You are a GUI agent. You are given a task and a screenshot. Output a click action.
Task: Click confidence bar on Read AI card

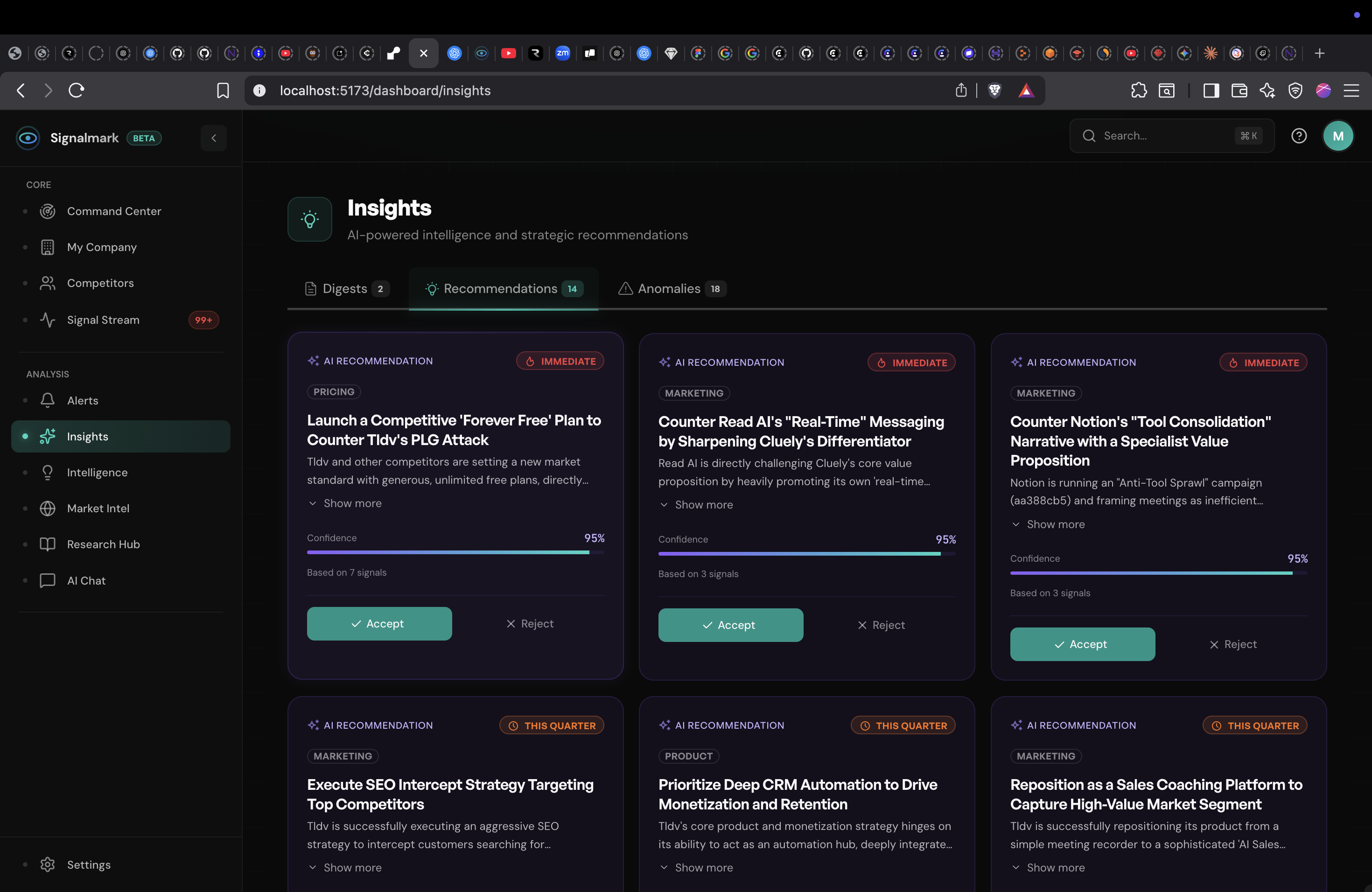click(x=806, y=554)
